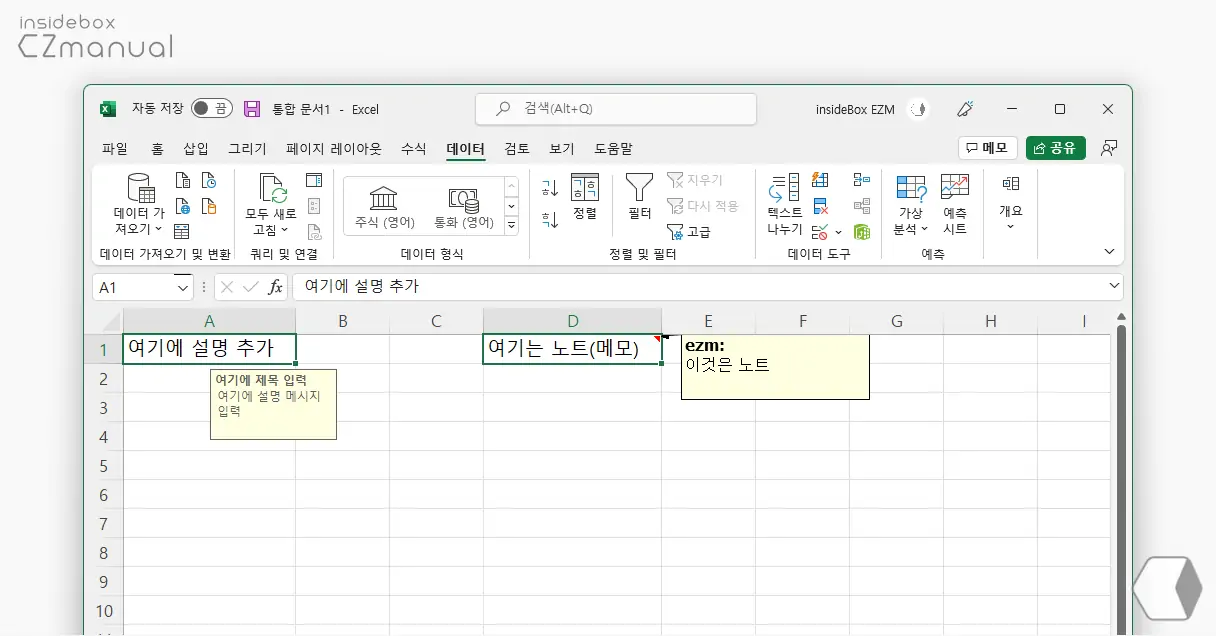Open the Help (도움말) tab
Viewport: 1216px width, 636px height.
point(613,148)
